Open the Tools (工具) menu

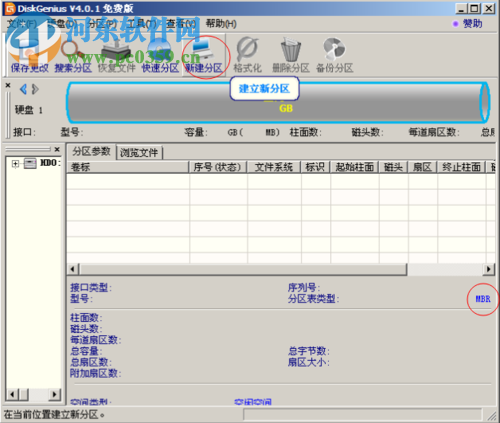point(142,24)
